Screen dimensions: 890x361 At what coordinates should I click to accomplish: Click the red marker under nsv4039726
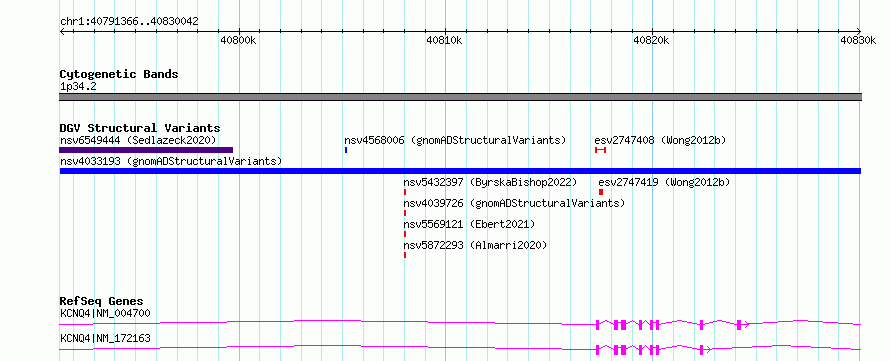(405, 213)
